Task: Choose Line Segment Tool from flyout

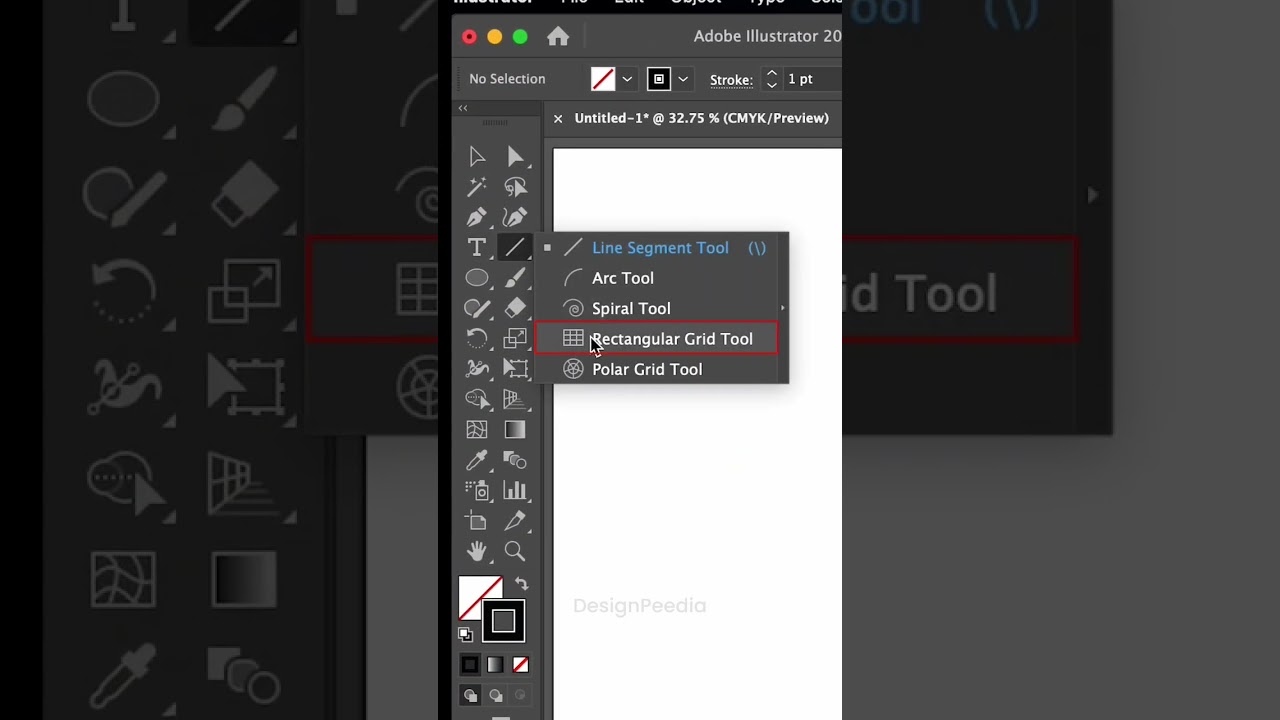Action: click(x=661, y=248)
